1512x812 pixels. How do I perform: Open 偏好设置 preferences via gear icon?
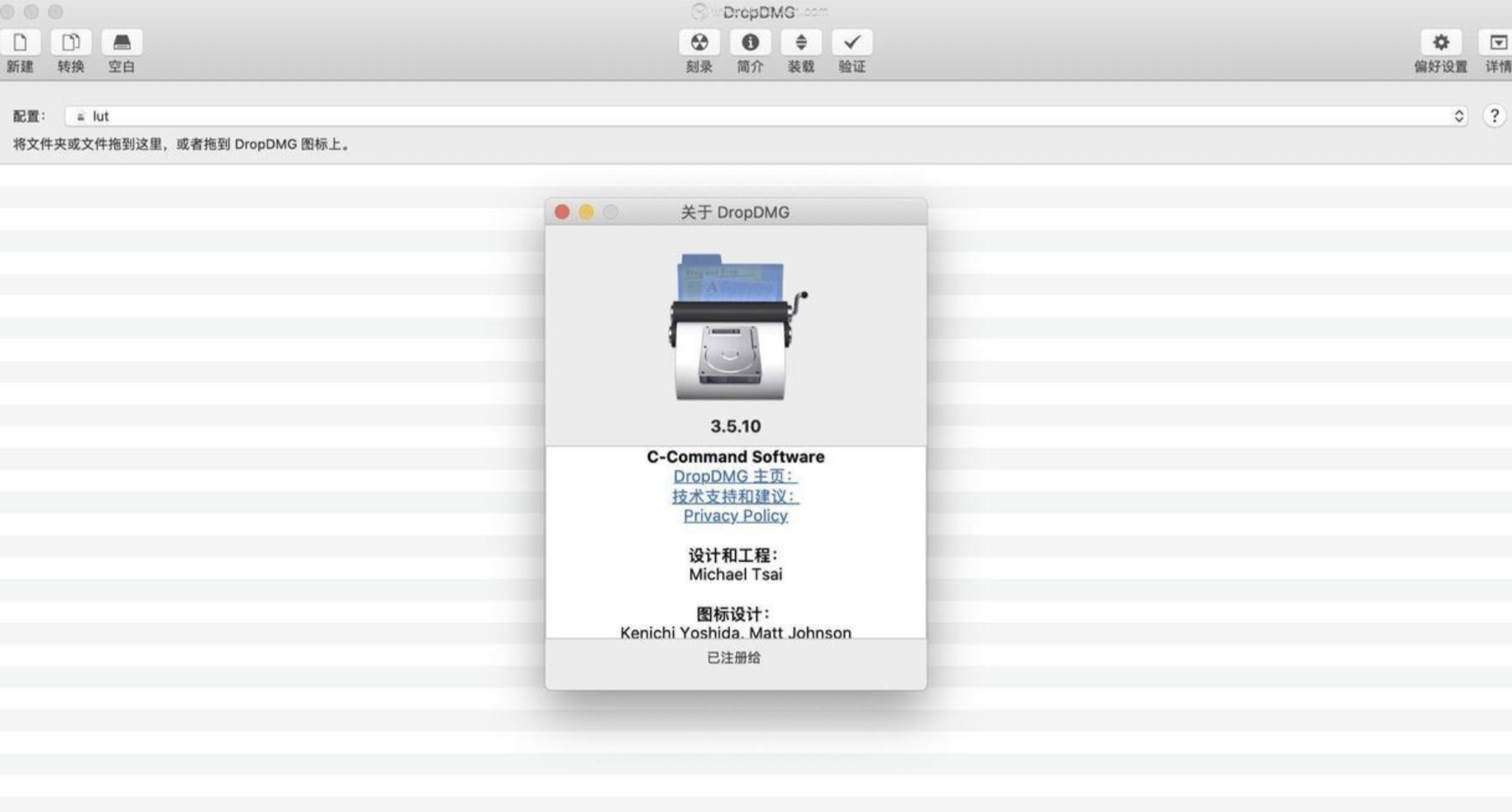pyautogui.click(x=1442, y=50)
